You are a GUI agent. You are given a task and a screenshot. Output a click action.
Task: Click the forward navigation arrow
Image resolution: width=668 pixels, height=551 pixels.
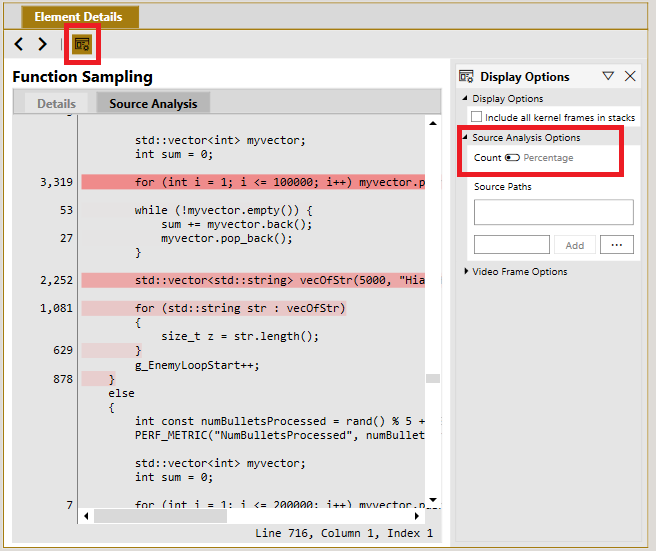tap(42, 44)
